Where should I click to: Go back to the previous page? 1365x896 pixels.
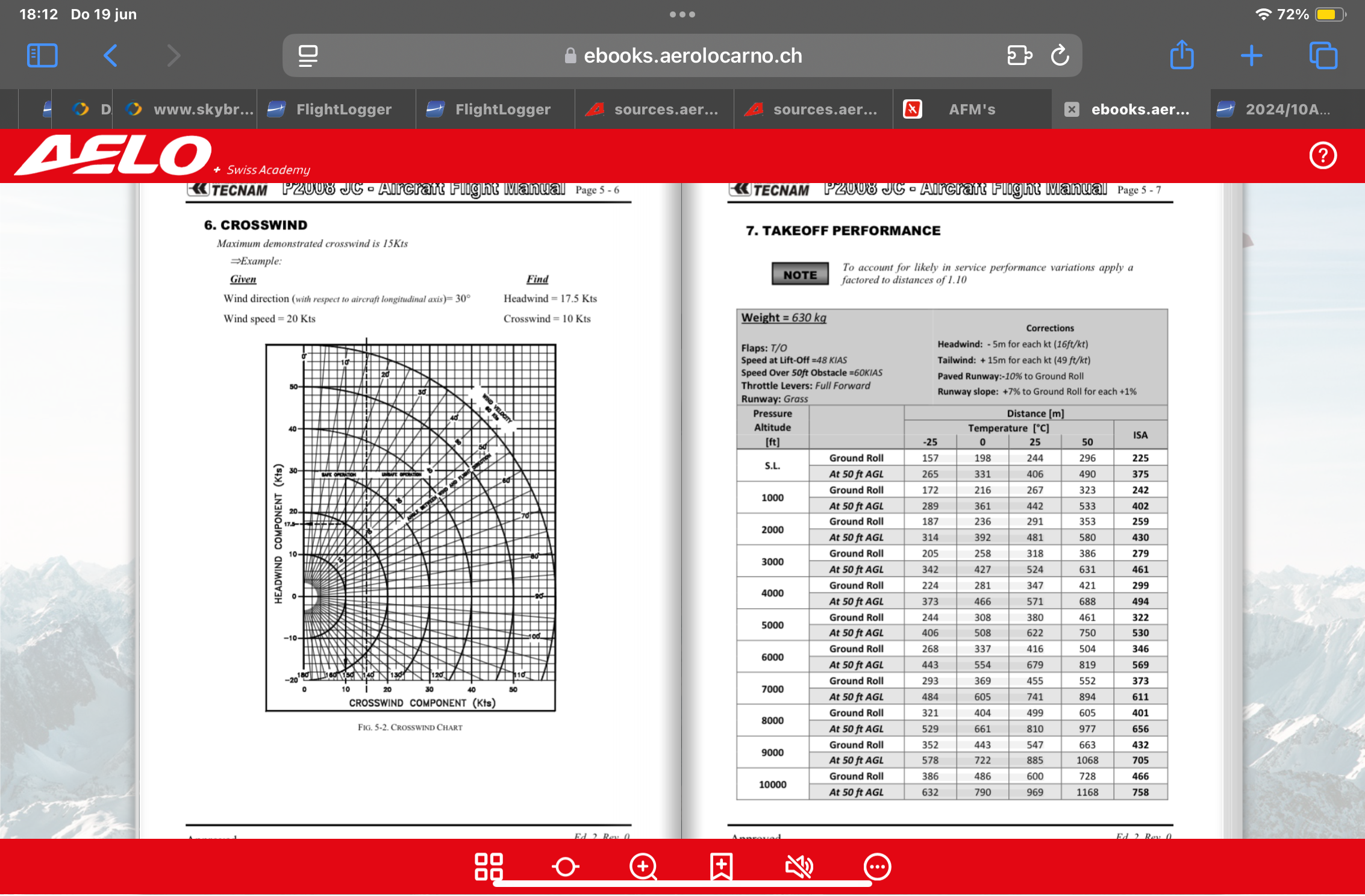click(x=110, y=55)
